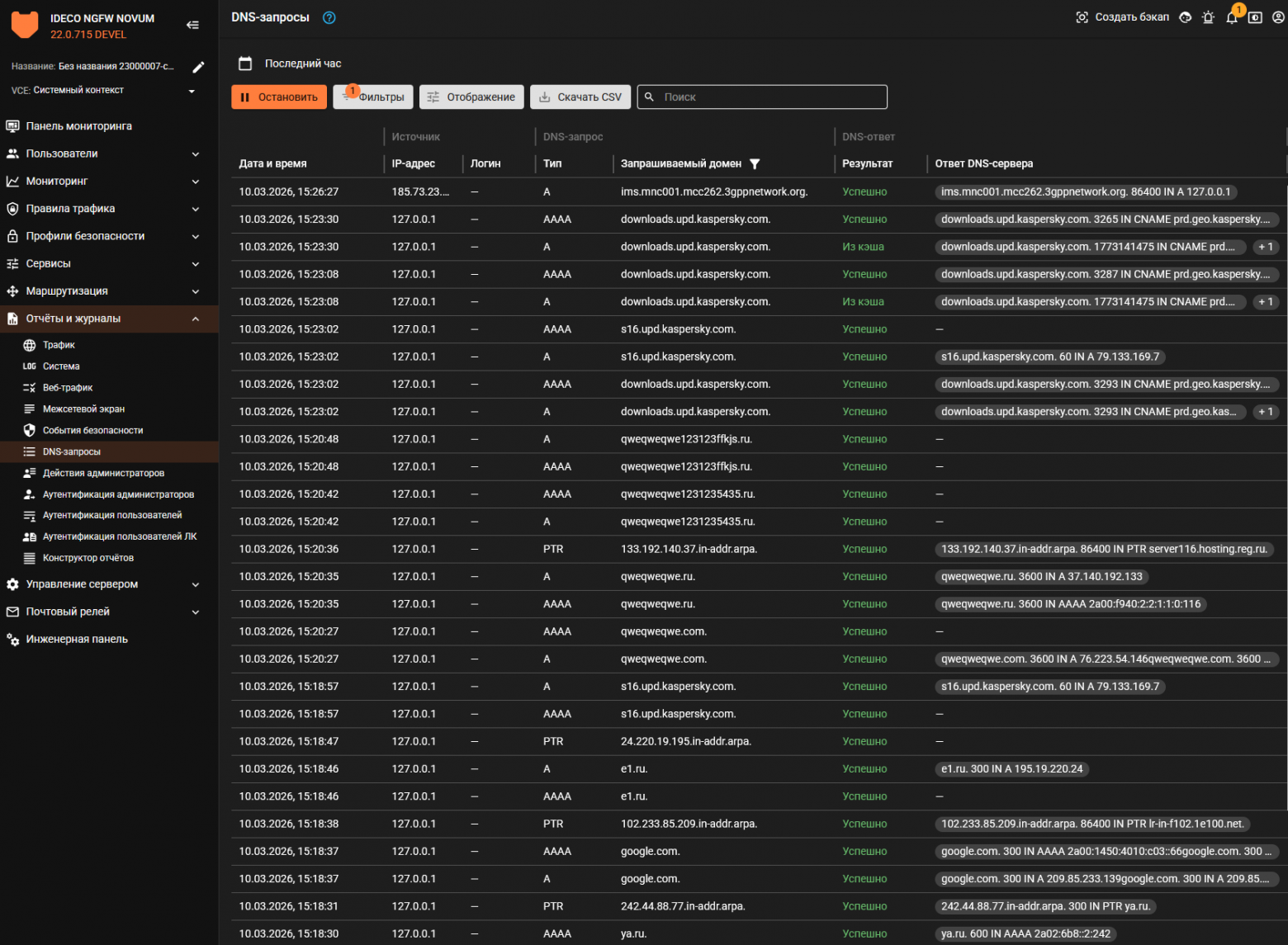
Task: Download table as CSV
Action: tap(580, 97)
